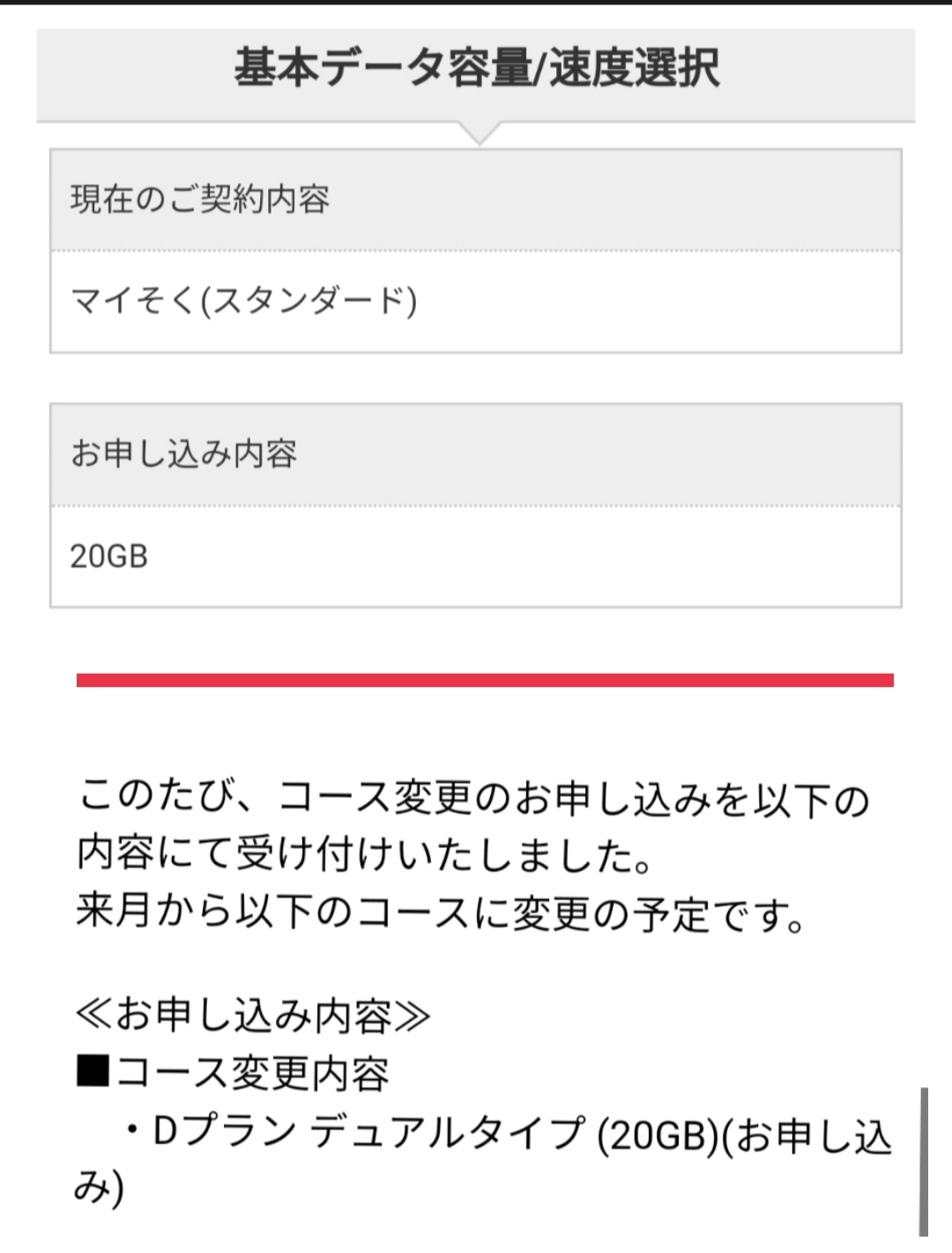Click the 来月から以下のコースに変更 notice line

pyautogui.click(x=441, y=912)
